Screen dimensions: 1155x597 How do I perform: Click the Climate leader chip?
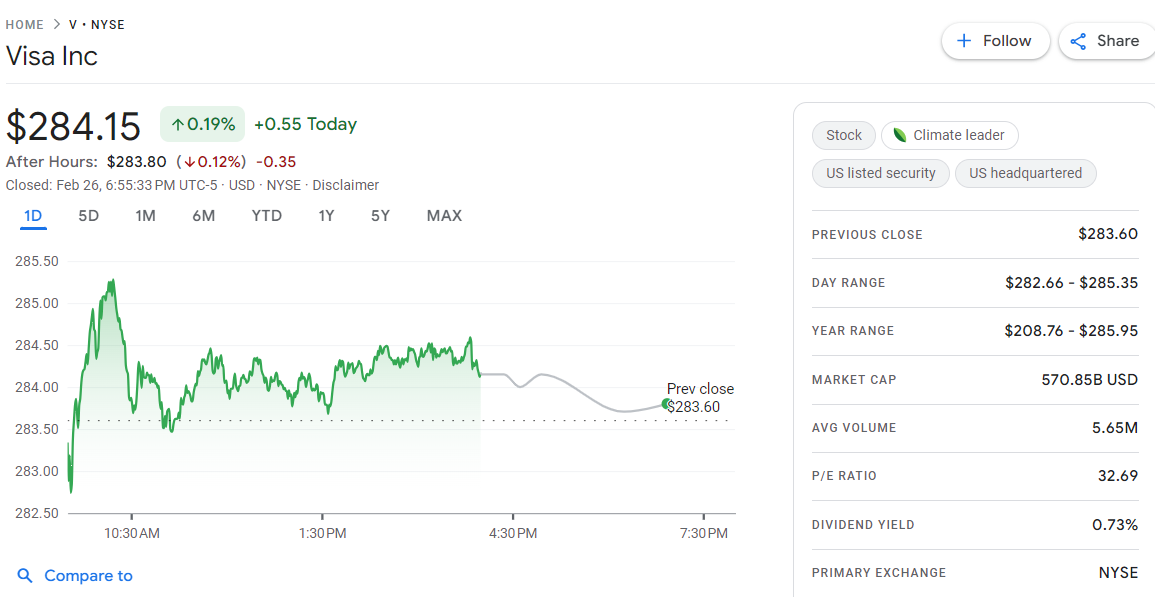tap(949, 136)
